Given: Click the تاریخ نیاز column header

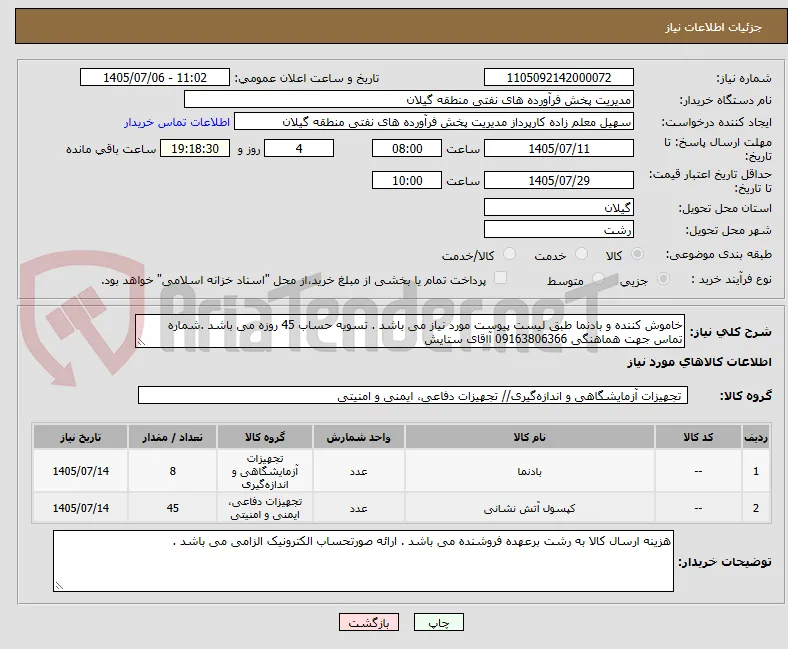Looking at the screenshot, I should point(80,437).
